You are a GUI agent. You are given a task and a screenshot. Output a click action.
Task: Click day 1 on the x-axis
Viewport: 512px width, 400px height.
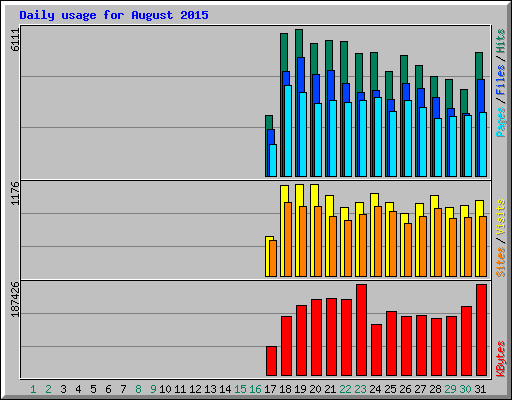click(33, 389)
